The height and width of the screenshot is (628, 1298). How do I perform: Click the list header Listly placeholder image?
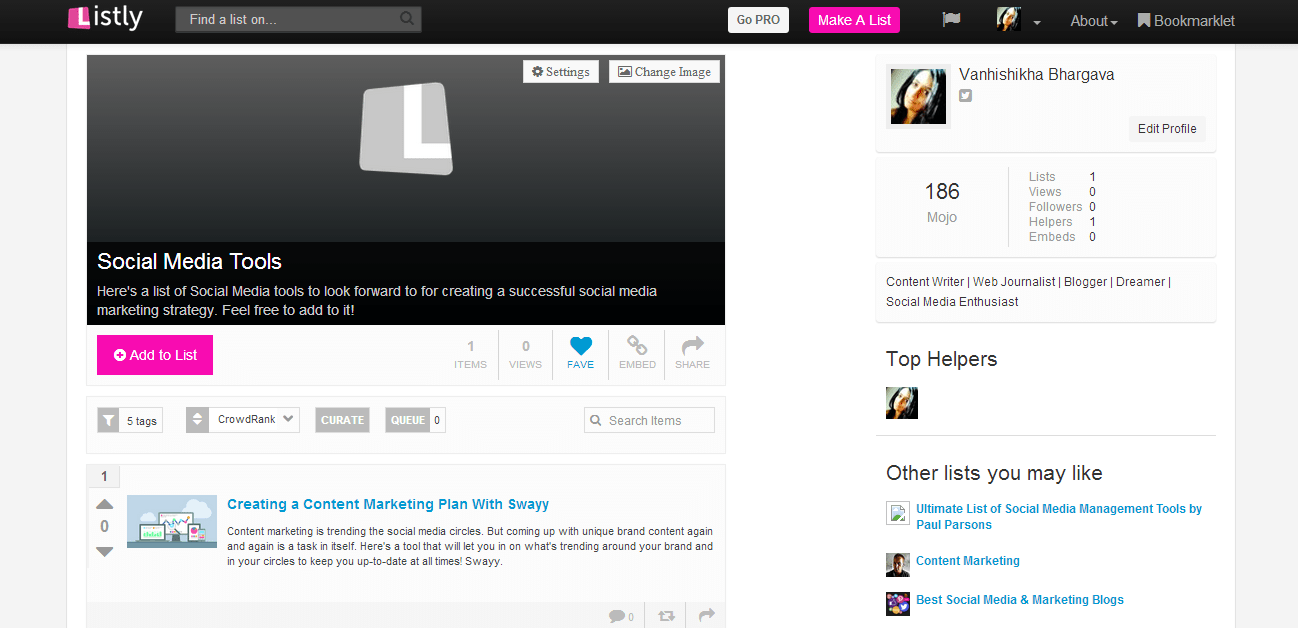(x=406, y=129)
